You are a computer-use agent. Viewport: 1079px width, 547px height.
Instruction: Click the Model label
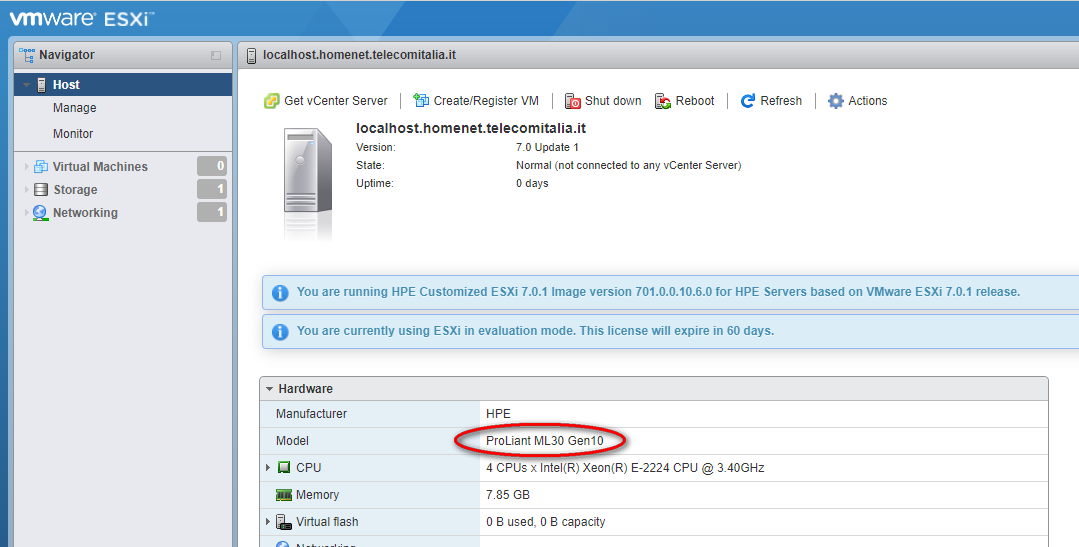coord(292,440)
